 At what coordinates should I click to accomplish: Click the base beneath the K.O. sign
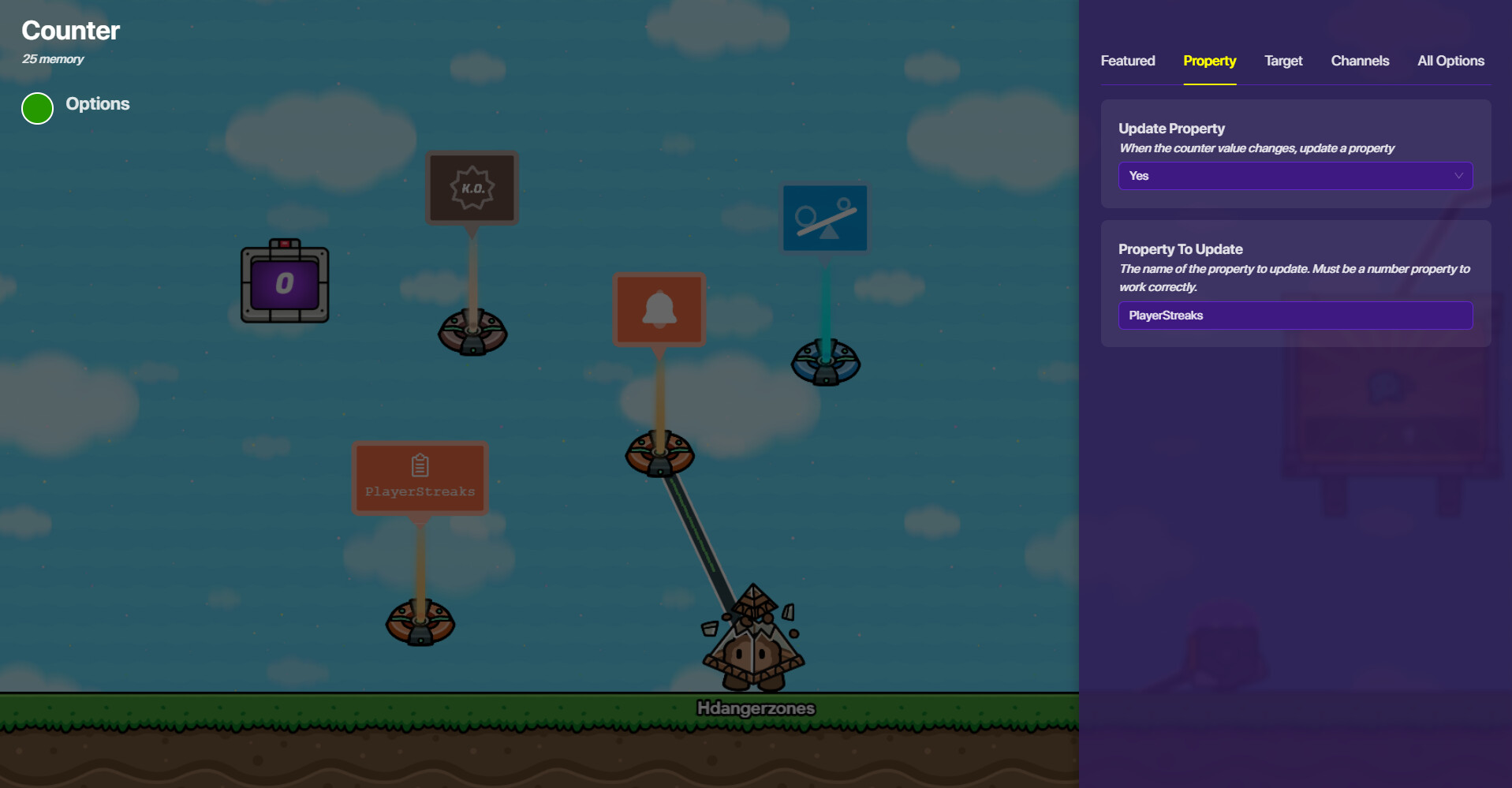472,333
